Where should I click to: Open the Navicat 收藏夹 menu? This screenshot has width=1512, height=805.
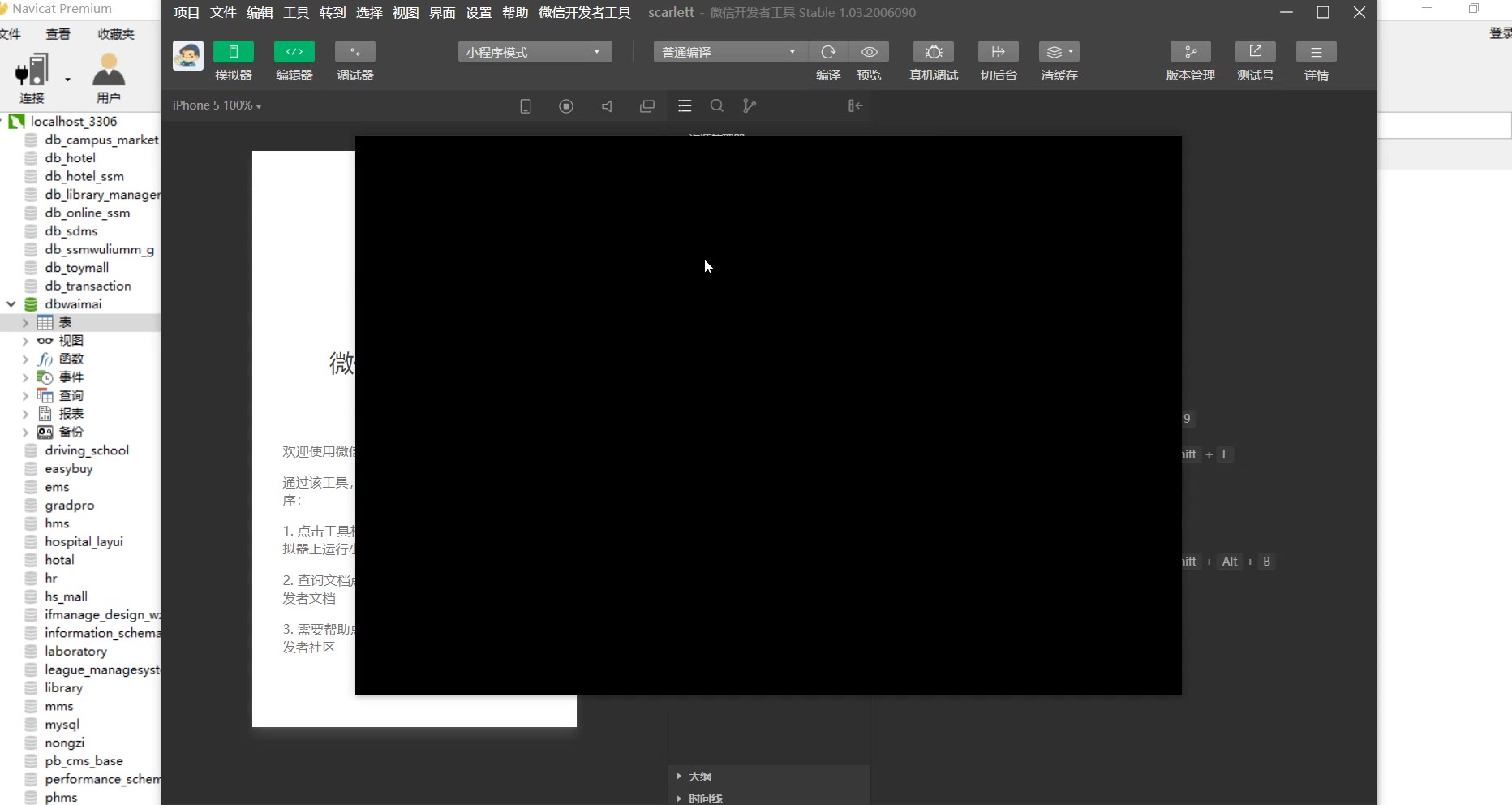116,34
